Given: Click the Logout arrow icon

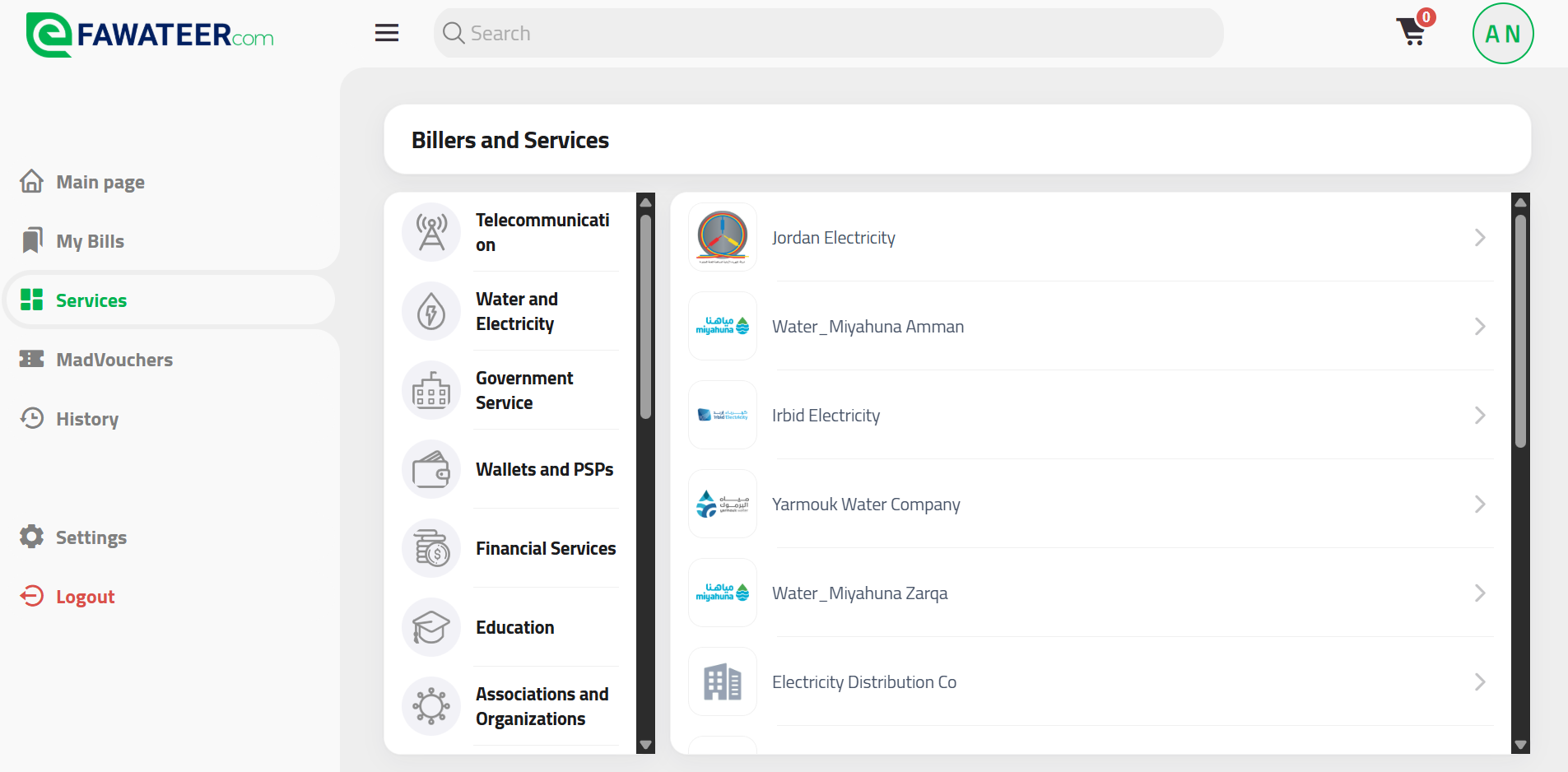Looking at the screenshot, I should [32, 596].
